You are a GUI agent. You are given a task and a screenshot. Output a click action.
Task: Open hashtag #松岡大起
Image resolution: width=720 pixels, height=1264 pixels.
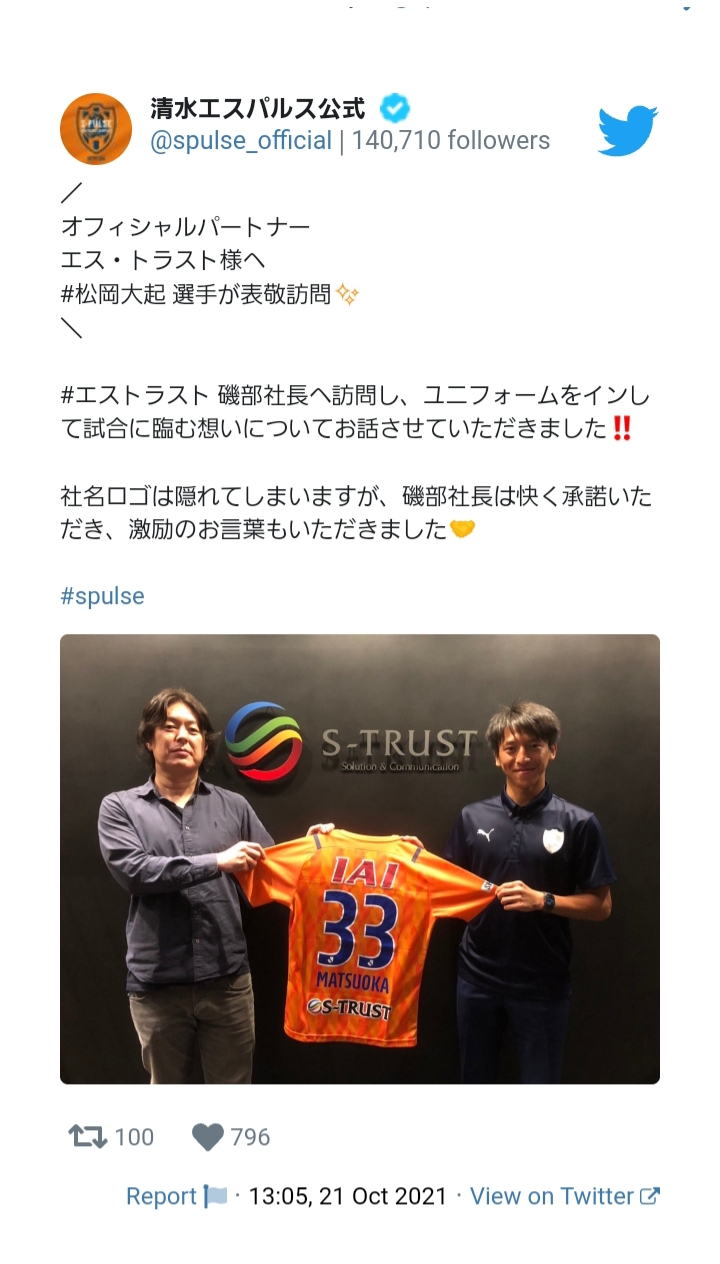[113, 294]
